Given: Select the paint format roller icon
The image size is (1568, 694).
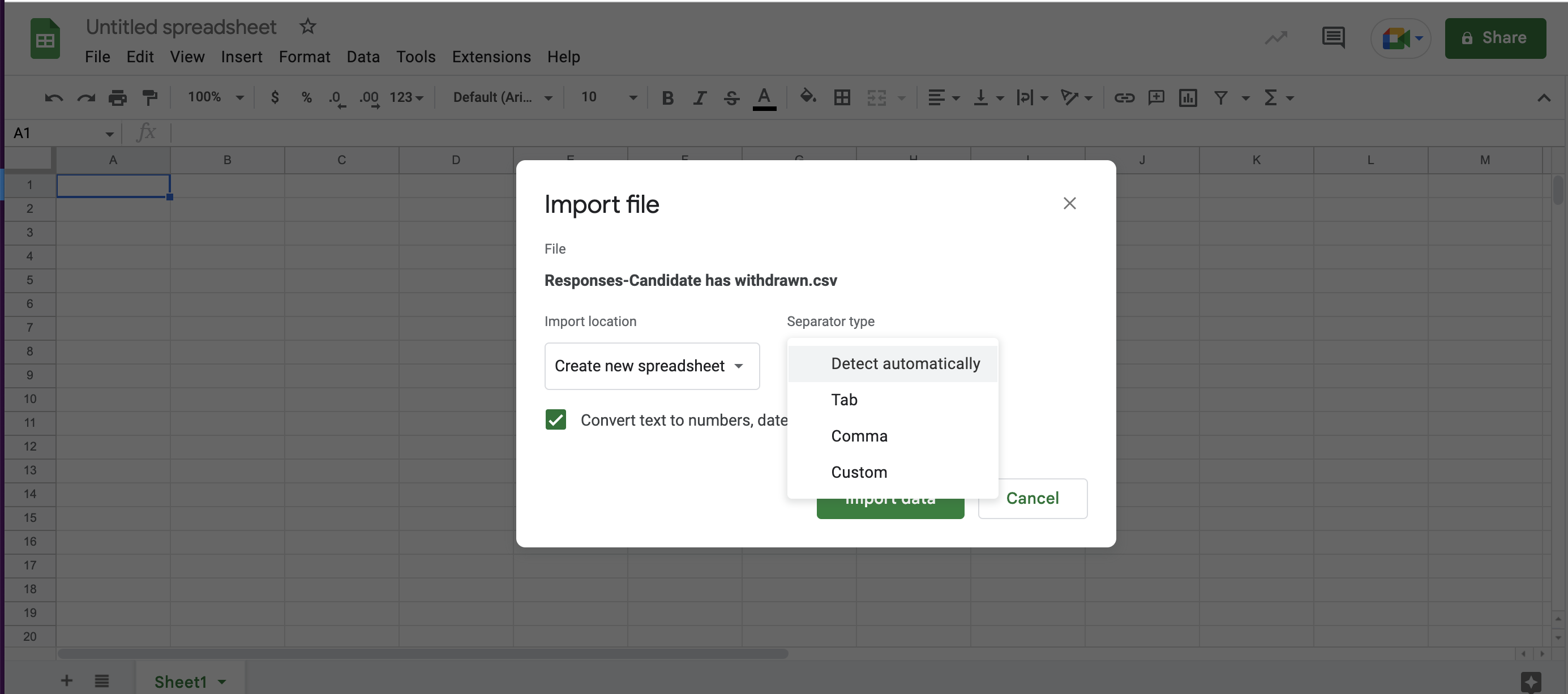Looking at the screenshot, I should coord(149,97).
